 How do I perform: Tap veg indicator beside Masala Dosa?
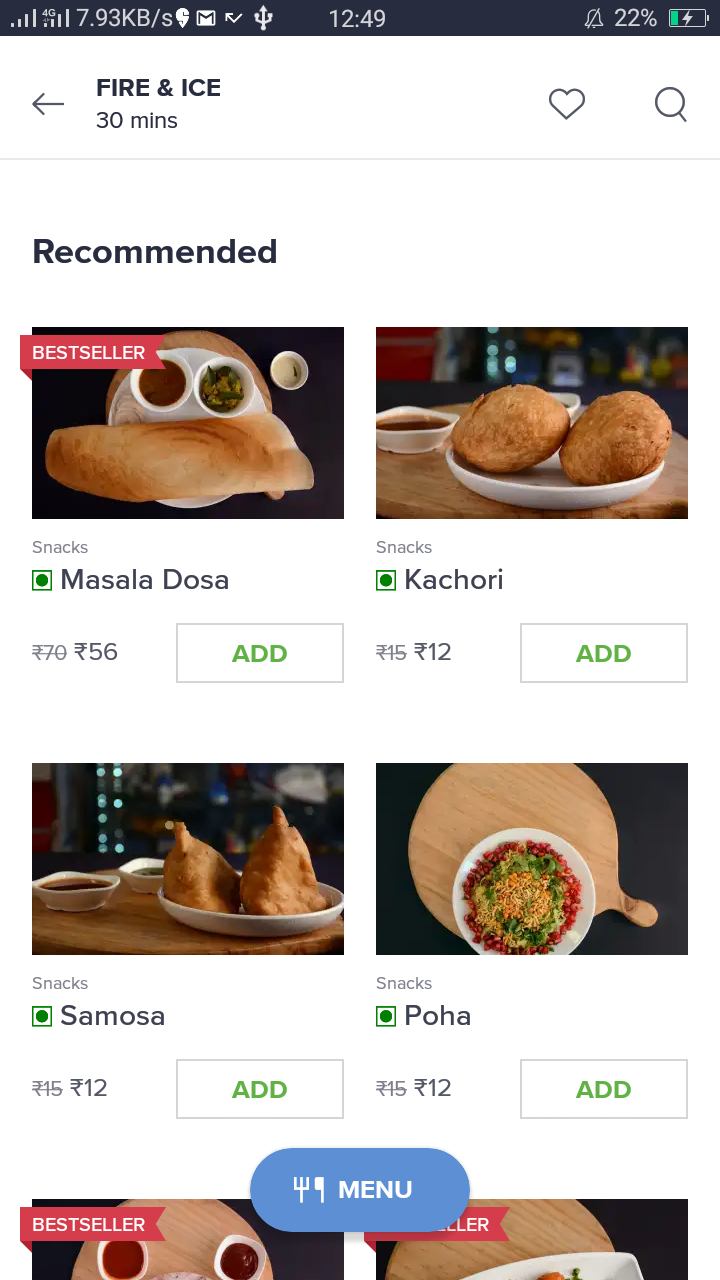42,580
